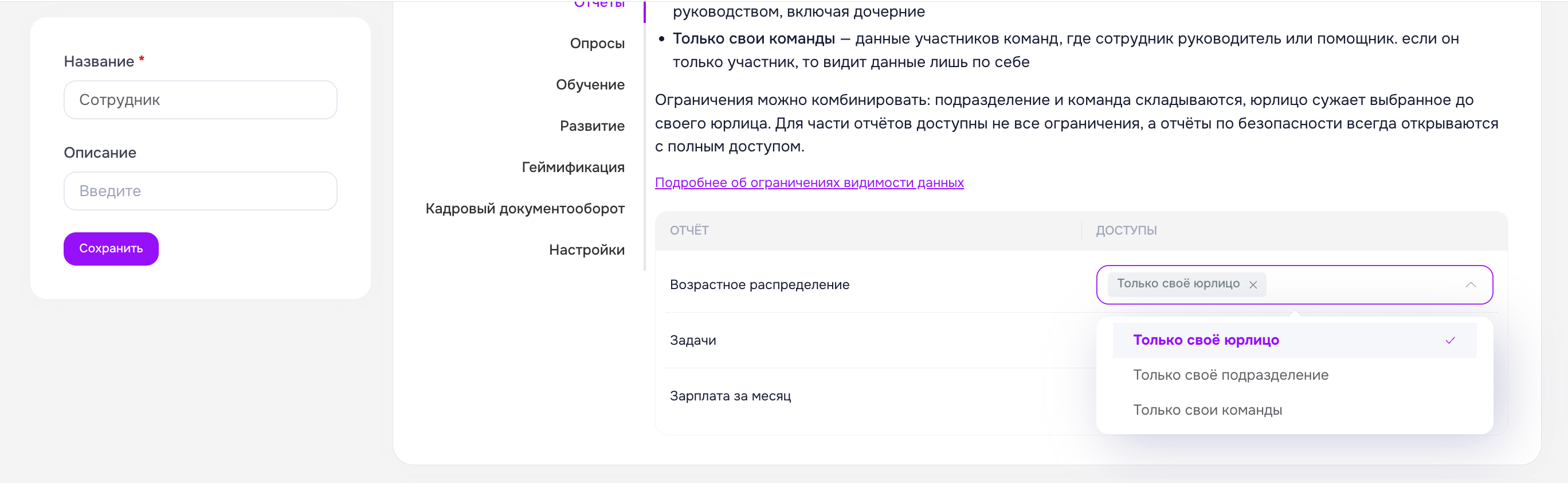Click the access select box for 'Возрастное распределение'
This screenshot has height=483, width=1568.
(x=1294, y=285)
